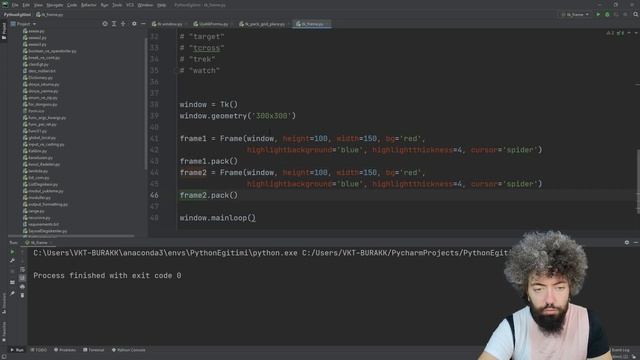The height and width of the screenshot is (360, 640).
Task: Hide the Project panel with minus icon
Action: 143,24
